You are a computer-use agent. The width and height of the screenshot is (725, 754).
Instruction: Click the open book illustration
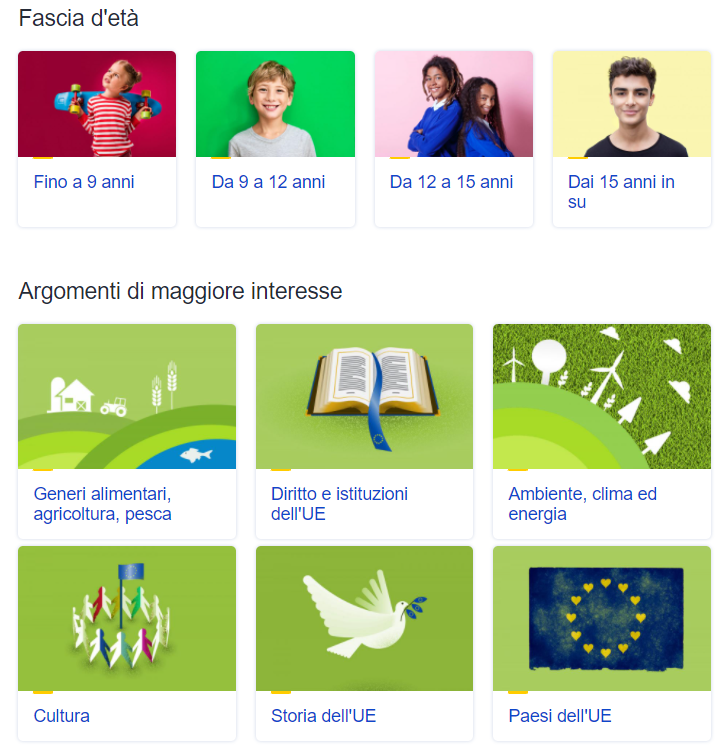(364, 397)
